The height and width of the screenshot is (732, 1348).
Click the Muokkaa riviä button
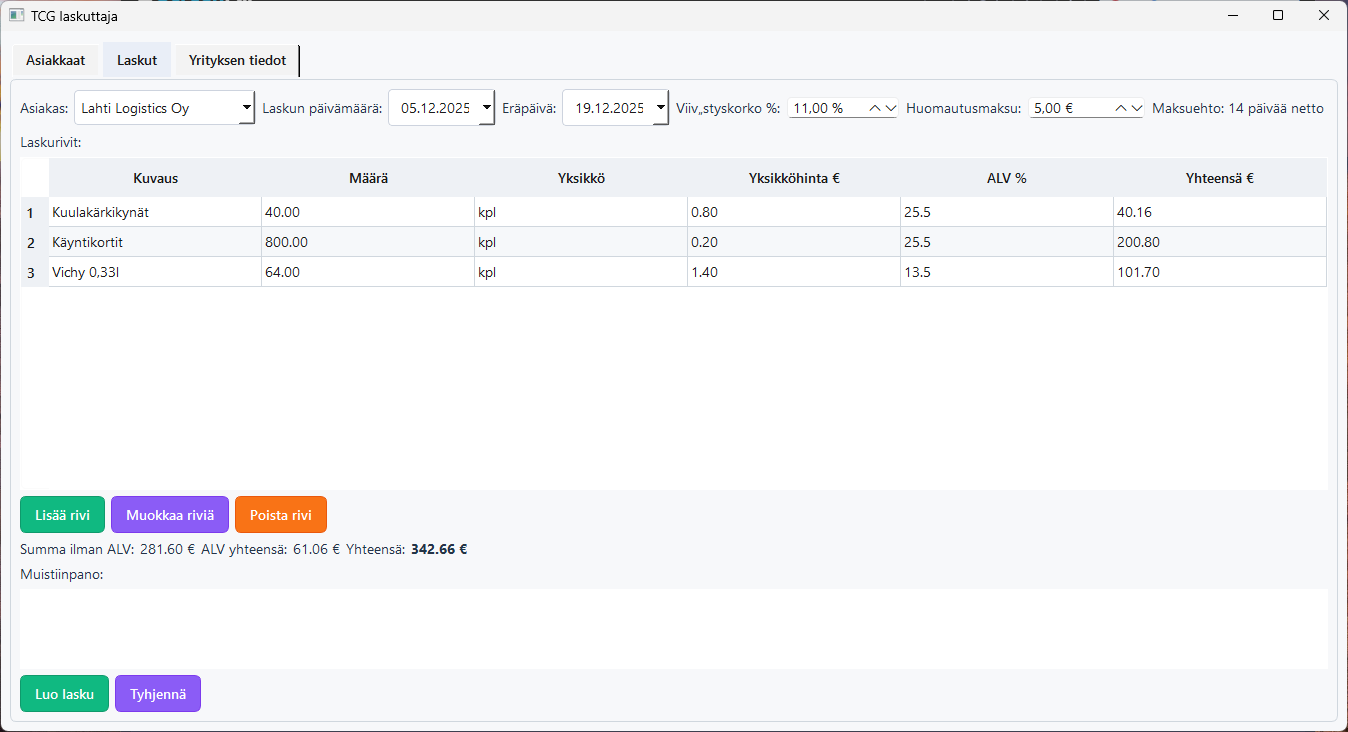coord(170,515)
